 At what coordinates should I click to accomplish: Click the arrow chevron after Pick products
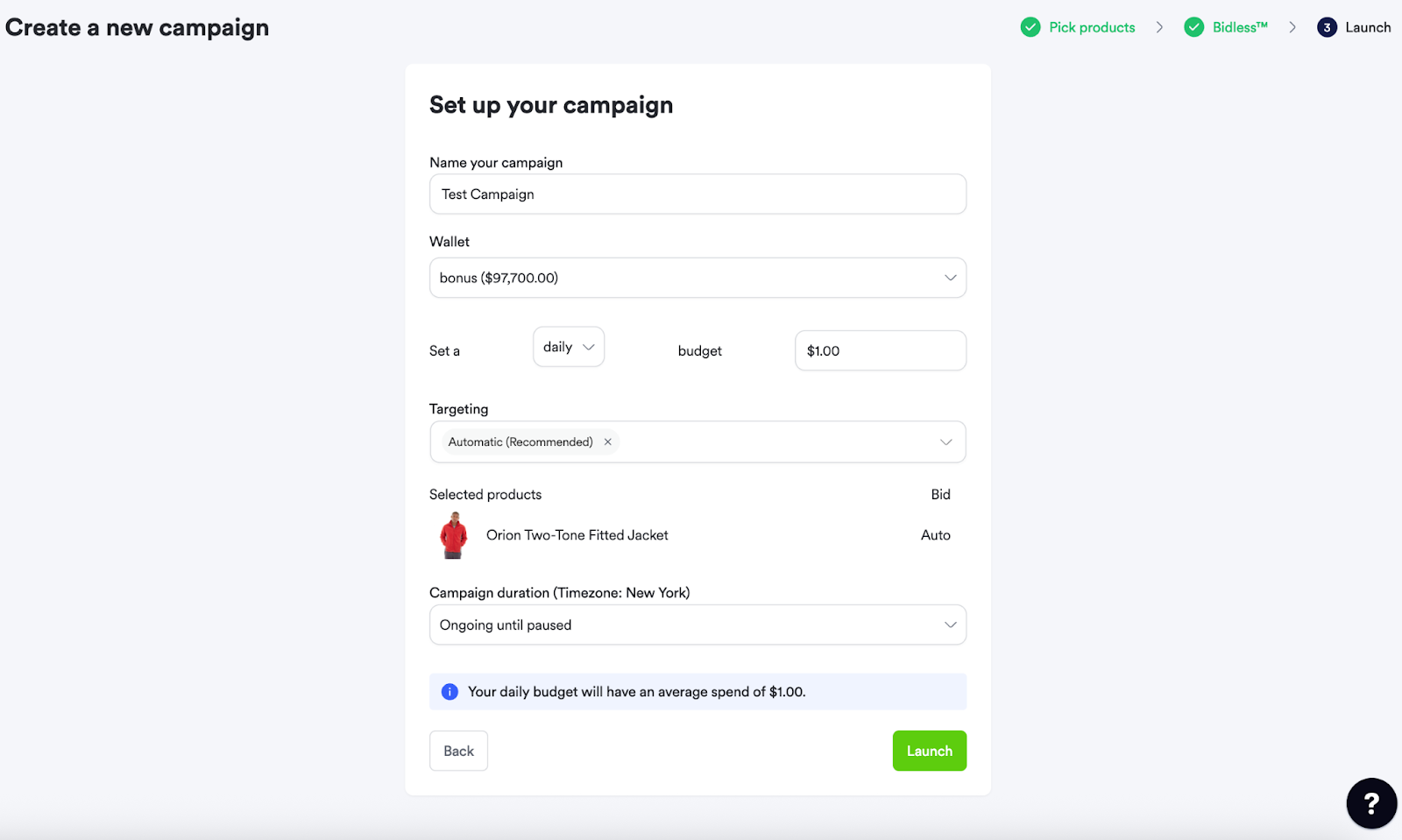(x=1159, y=27)
